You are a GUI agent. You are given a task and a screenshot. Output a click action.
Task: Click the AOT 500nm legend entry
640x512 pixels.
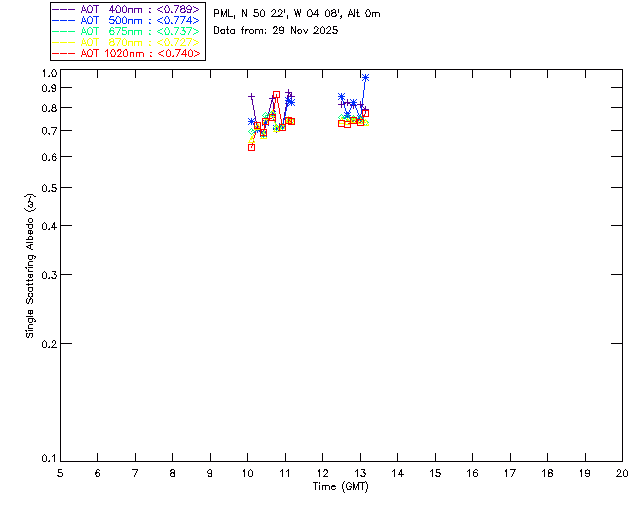point(126,20)
